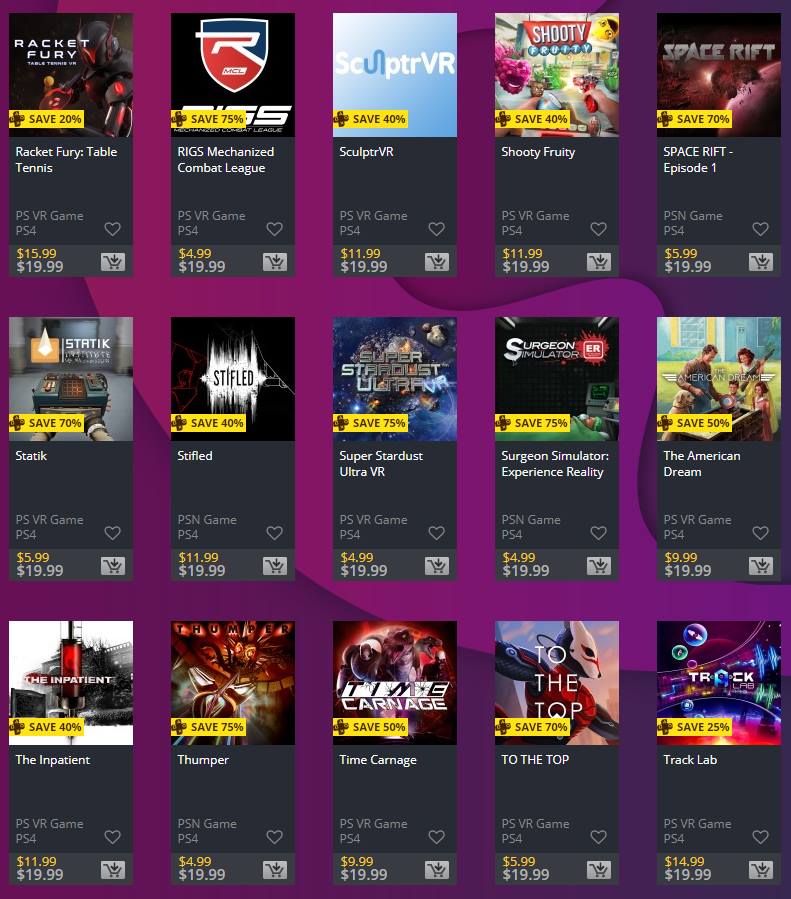This screenshot has width=791, height=899.
Task: Open the Surgeon Simulator cover thumbnail
Action: coord(557,379)
